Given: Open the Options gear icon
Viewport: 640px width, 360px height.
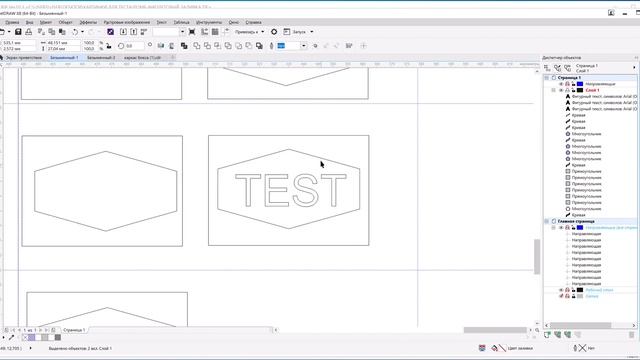Looking at the screenshot, I should (x=274, y=32).
